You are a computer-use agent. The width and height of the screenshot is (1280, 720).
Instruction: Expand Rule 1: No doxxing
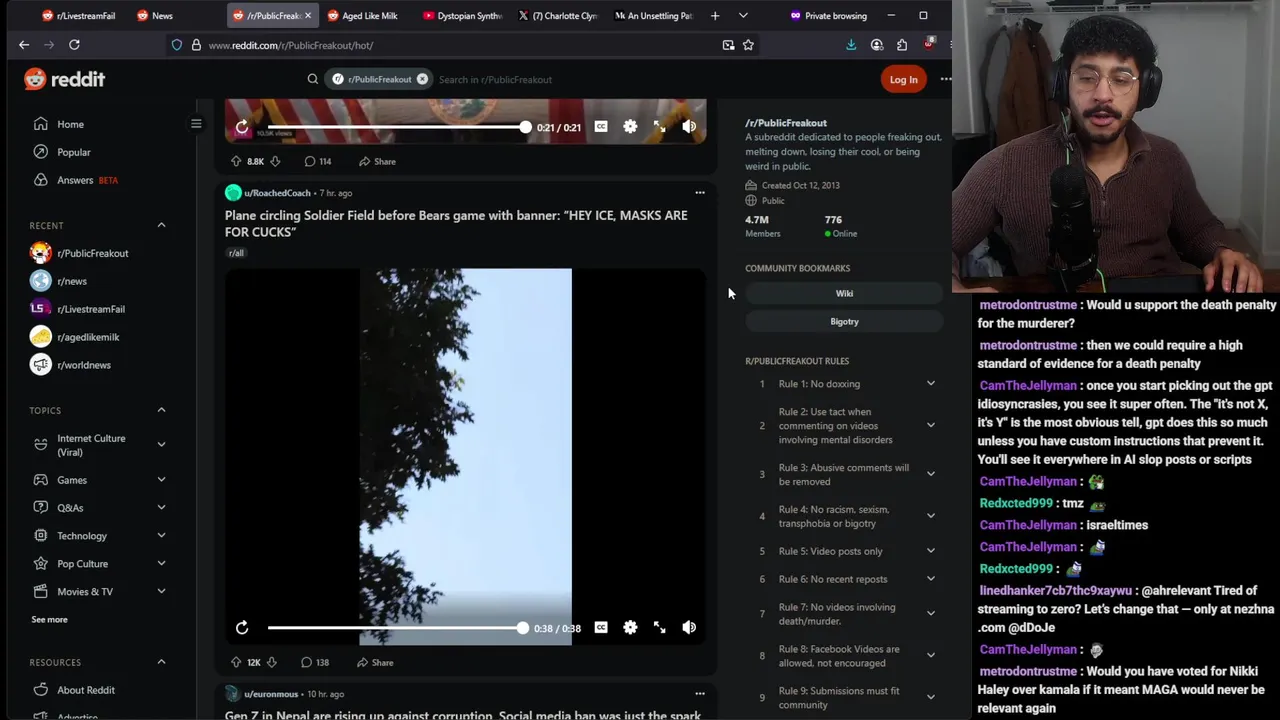click(x=931, y=384)
